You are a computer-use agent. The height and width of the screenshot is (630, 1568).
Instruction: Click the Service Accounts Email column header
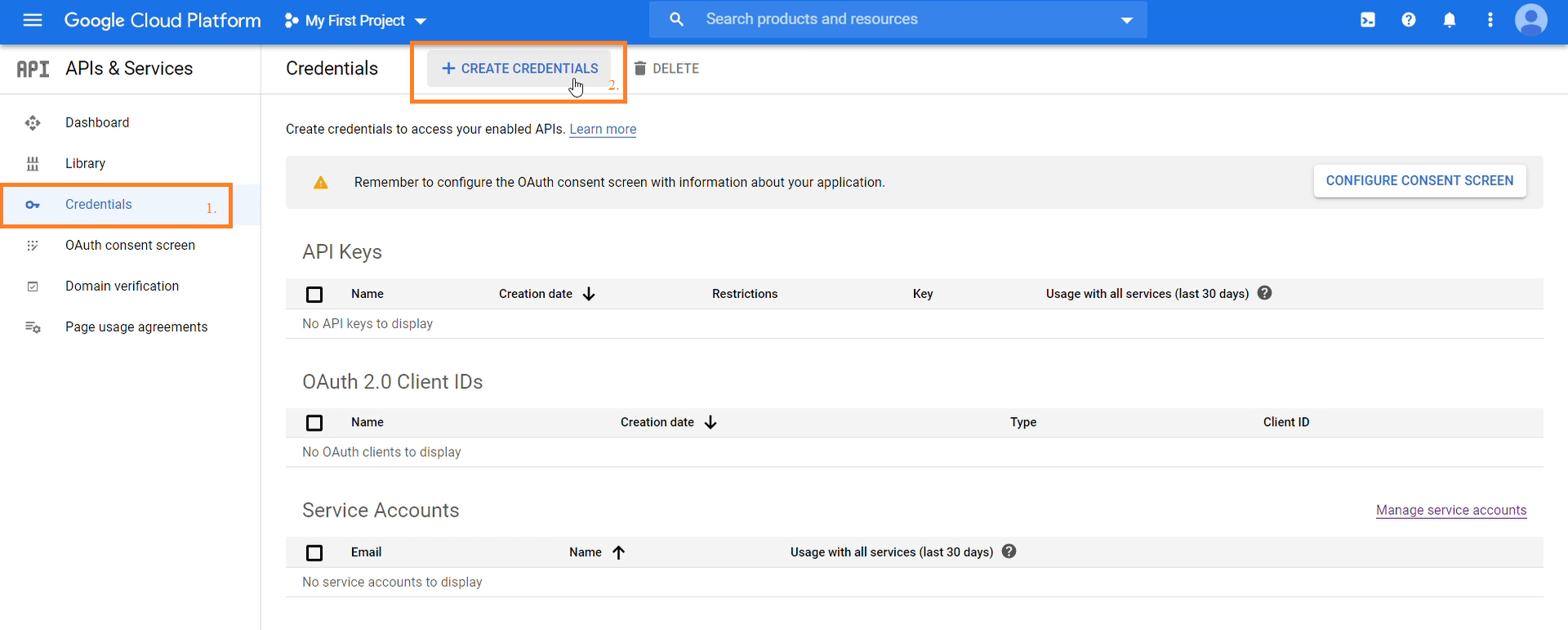pyautogui.click(x=366, y=552)
